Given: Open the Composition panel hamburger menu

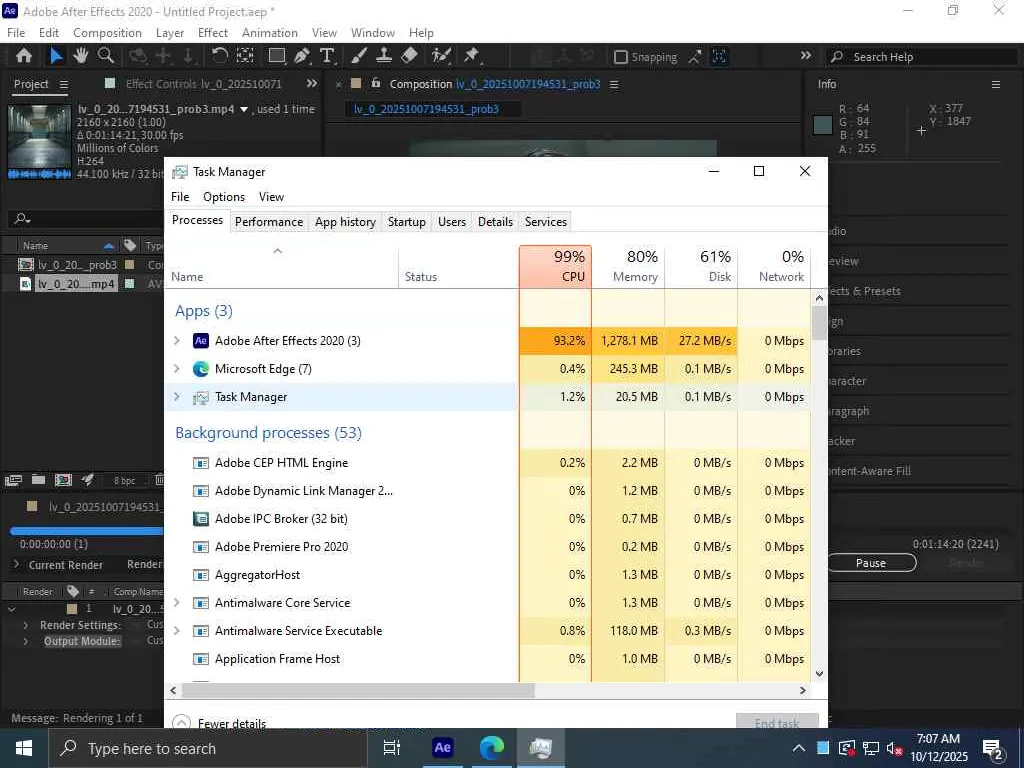Looking at the screenshot, I should point(614,84).
